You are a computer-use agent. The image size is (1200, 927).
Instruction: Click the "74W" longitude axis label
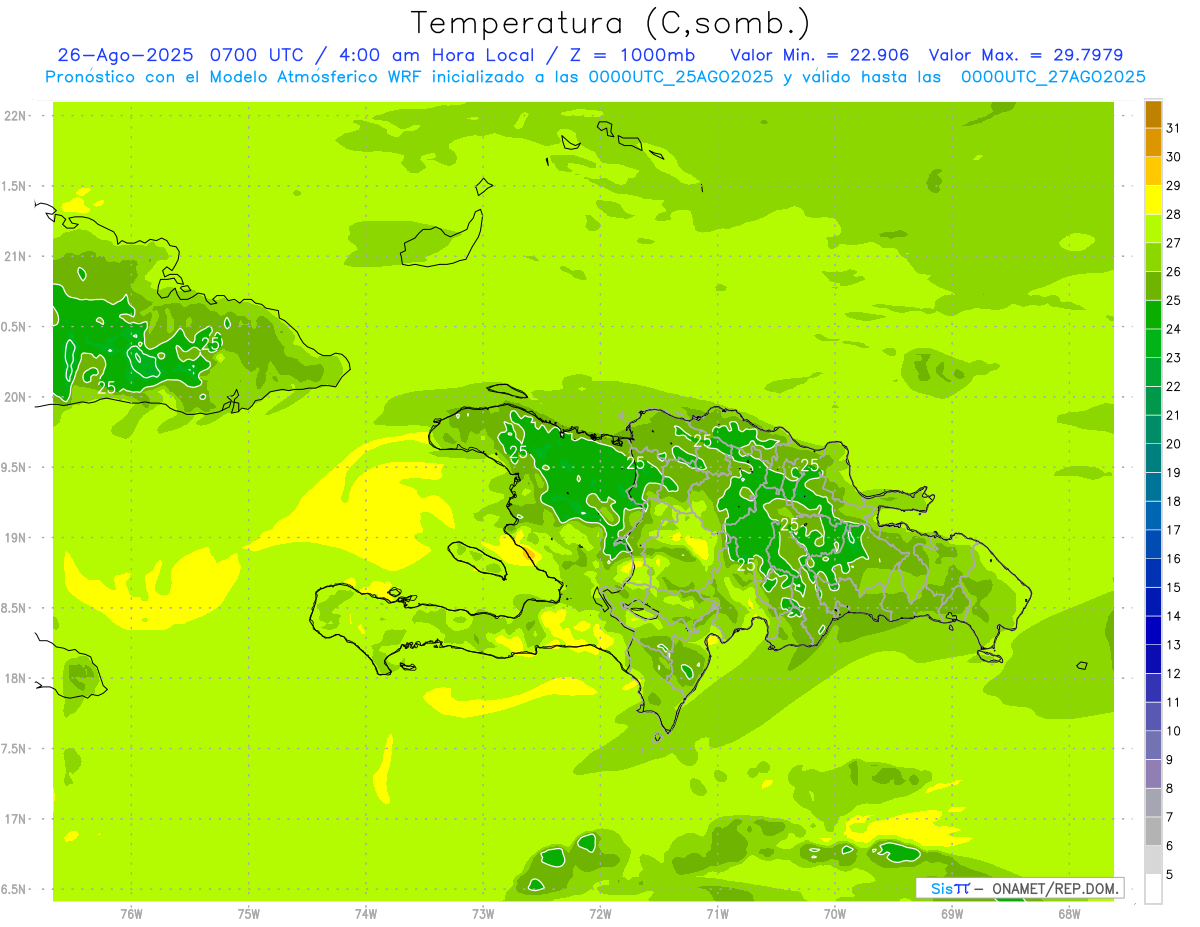click(x=365, y=914)
